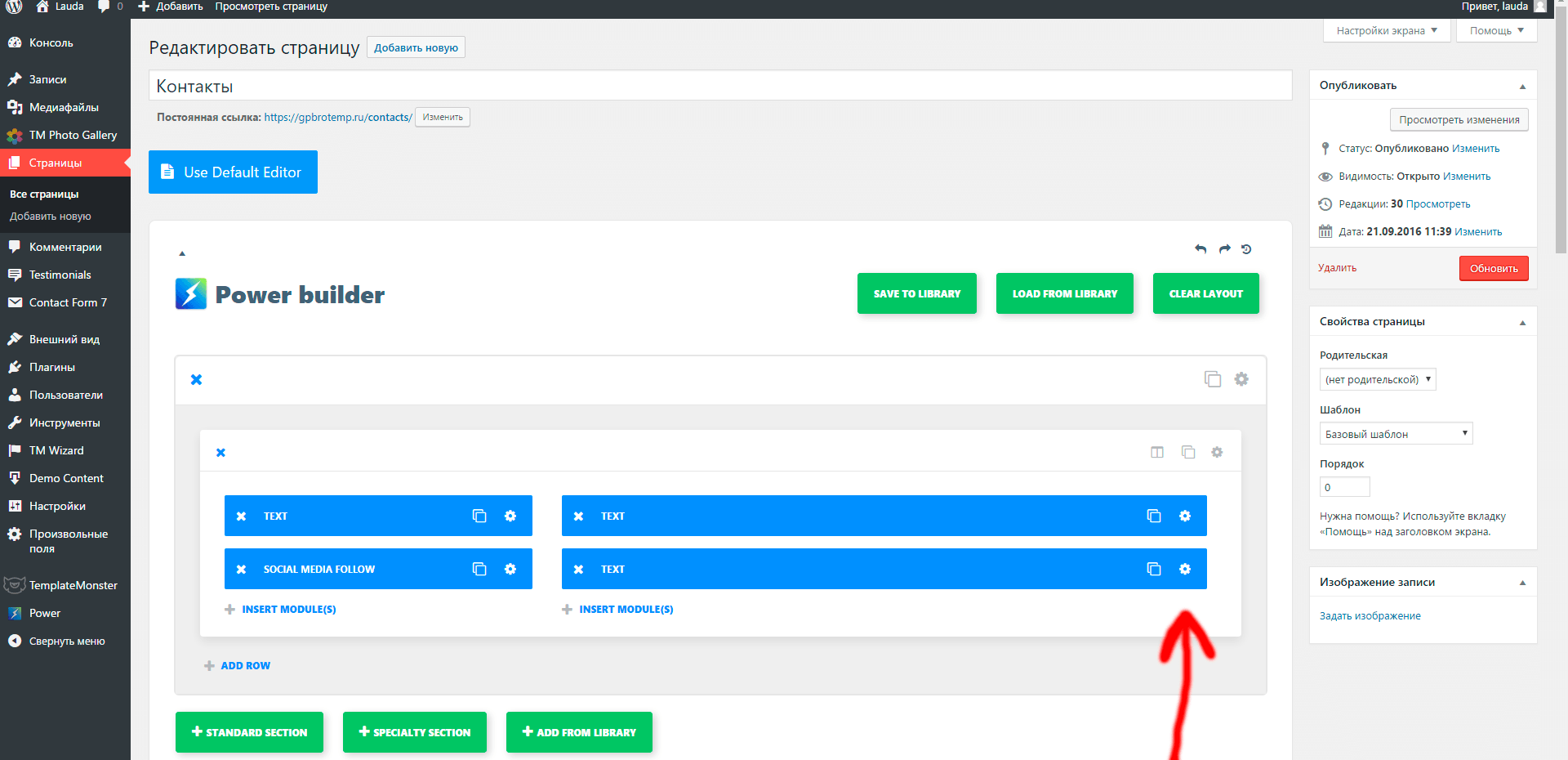Screen dimensions: 1568x760
Task: Redo the Power Builder change
Action: [1224, 249]
